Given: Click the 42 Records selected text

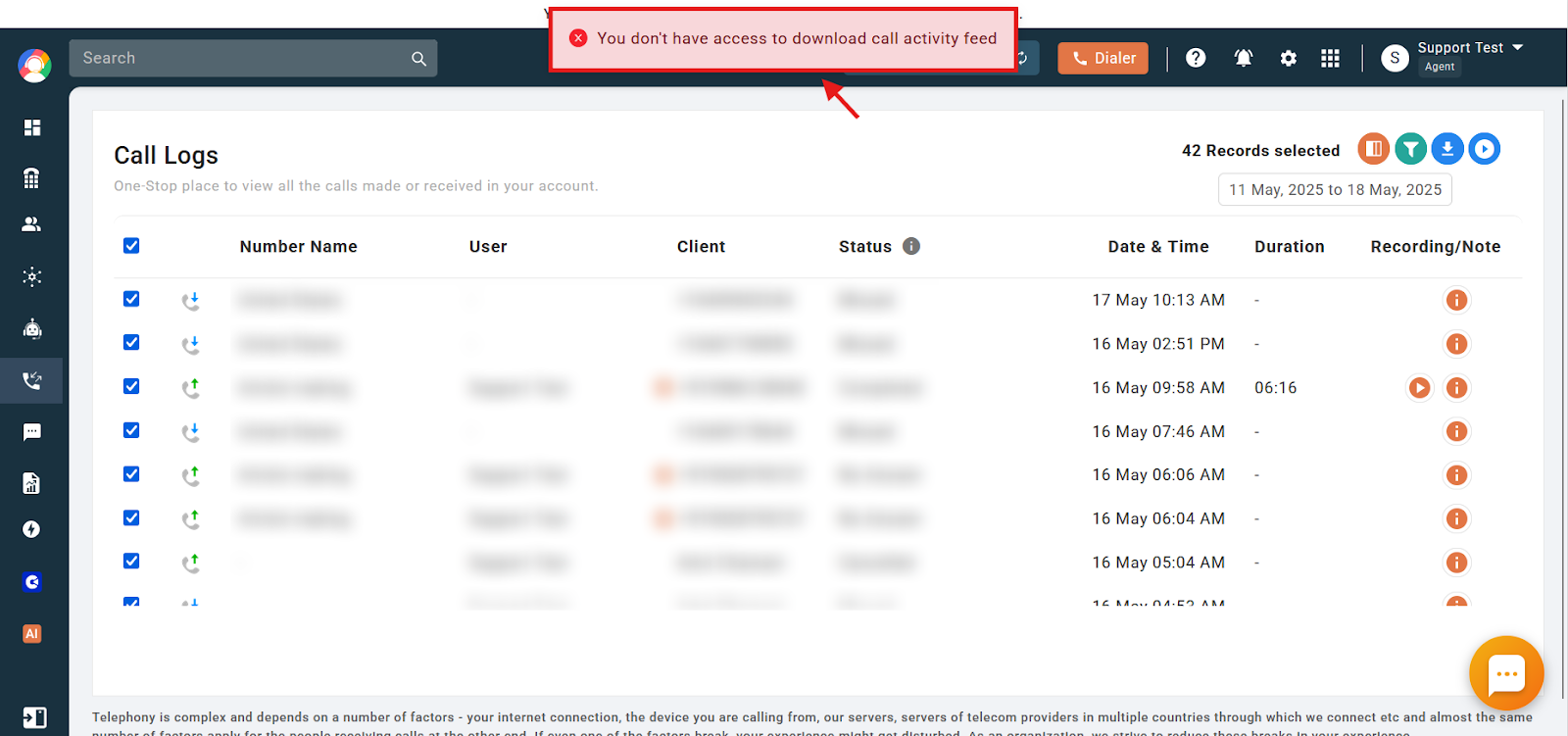Looking at the screenshot, I should pos(1260,151).
